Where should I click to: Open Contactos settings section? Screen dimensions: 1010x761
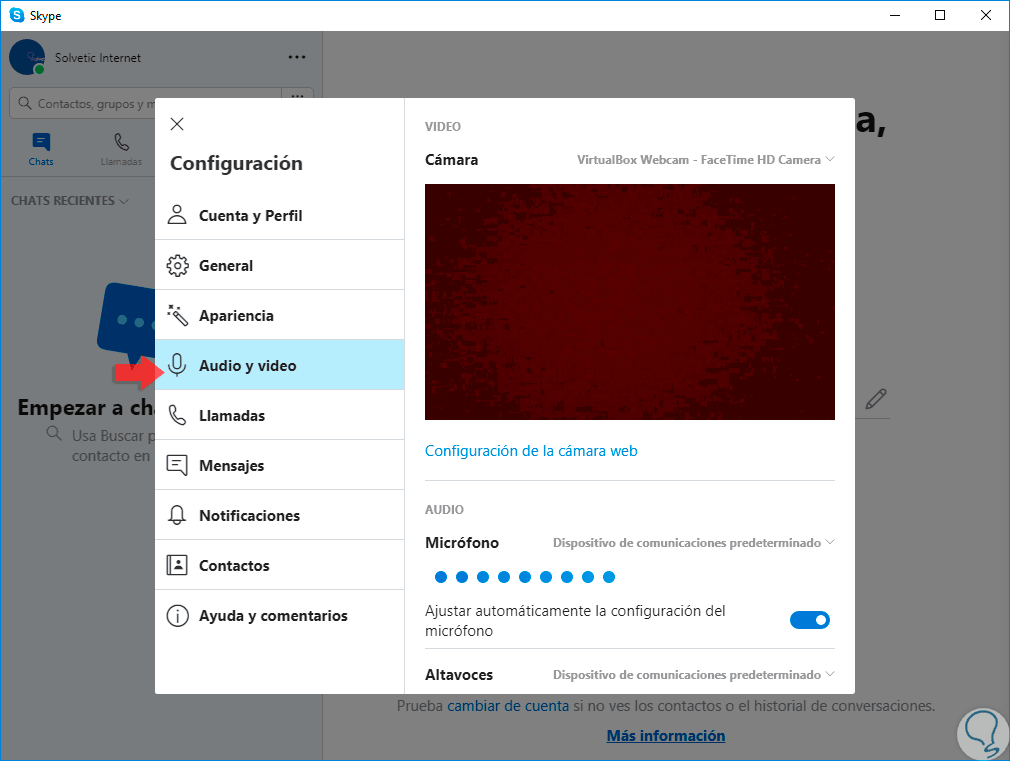280,565
